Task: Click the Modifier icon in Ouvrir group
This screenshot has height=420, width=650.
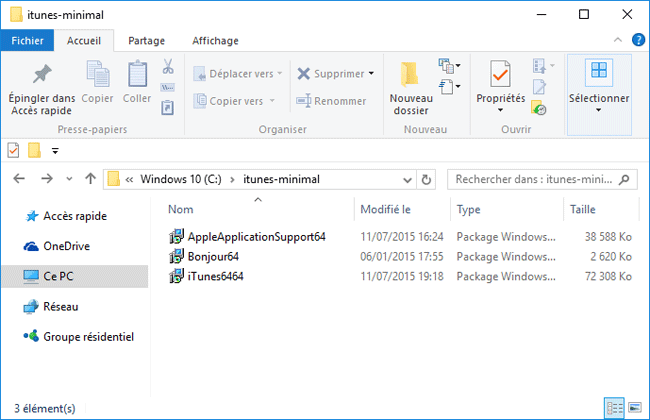Action: pos(539,87)
